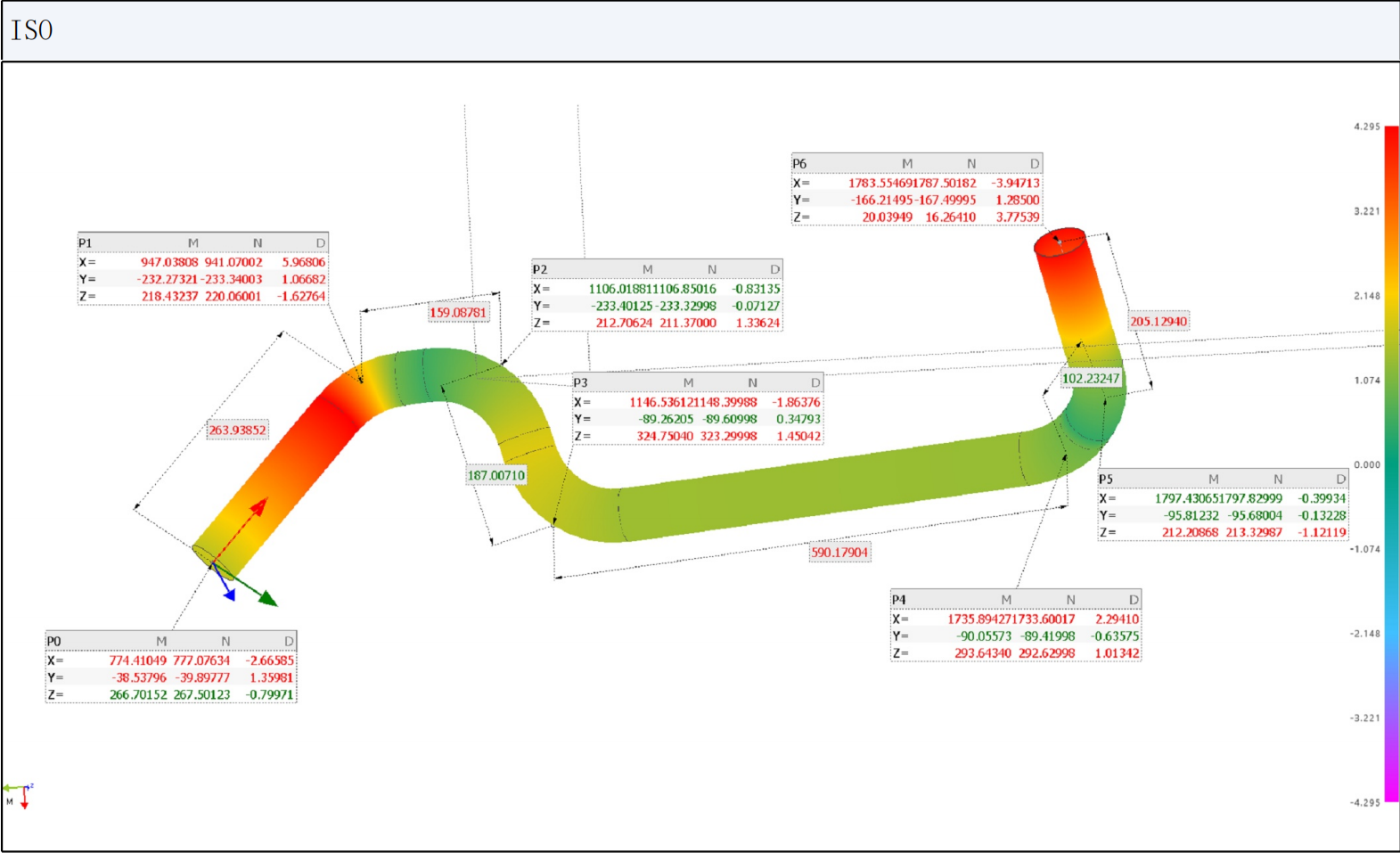The height and width of the screenshot is (853, 1400).
Task: Click the P2 callout table header
Action: tap(657, 269)
